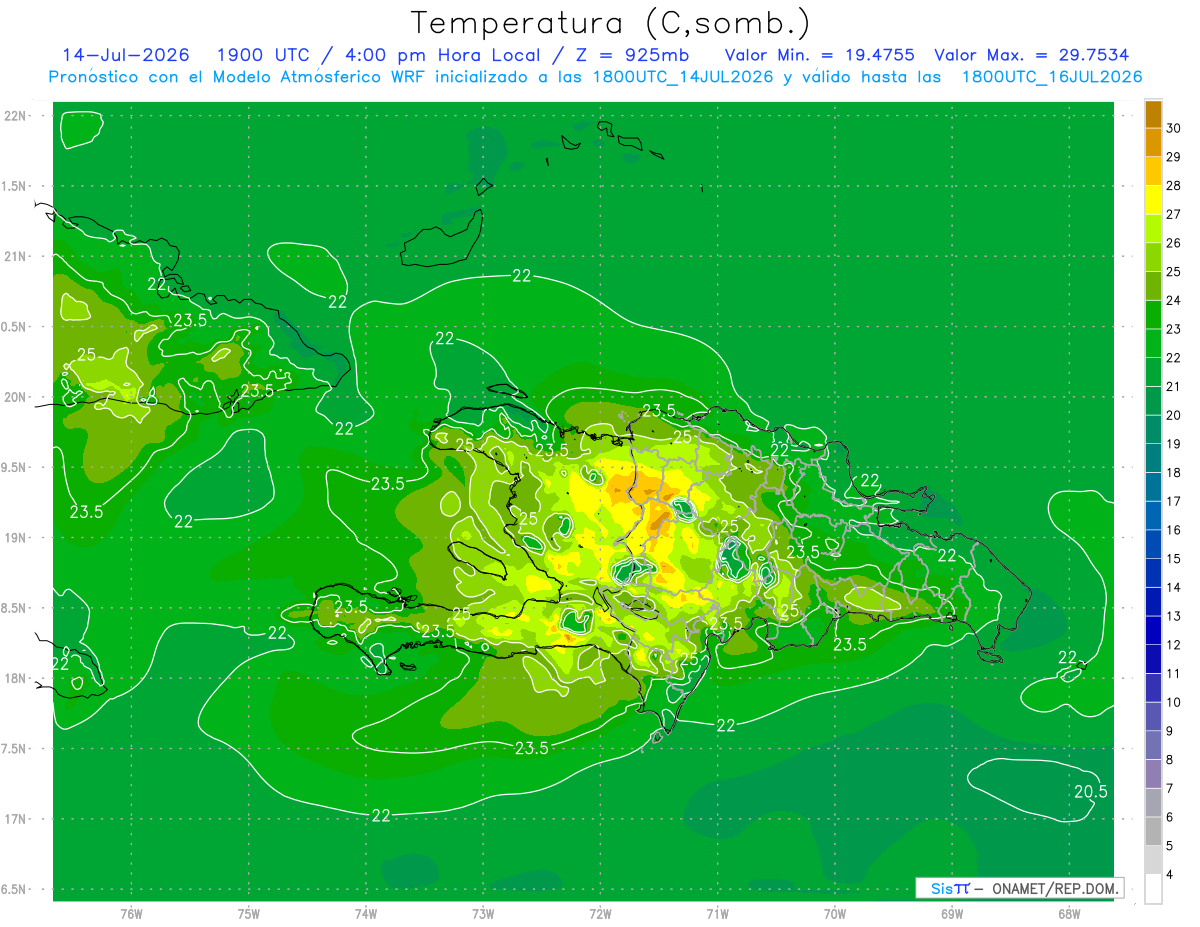The height and width of the screenshot is (927, 1200).
Task: Click the 71W longitude axis label
Action: [x=717, y=914]
